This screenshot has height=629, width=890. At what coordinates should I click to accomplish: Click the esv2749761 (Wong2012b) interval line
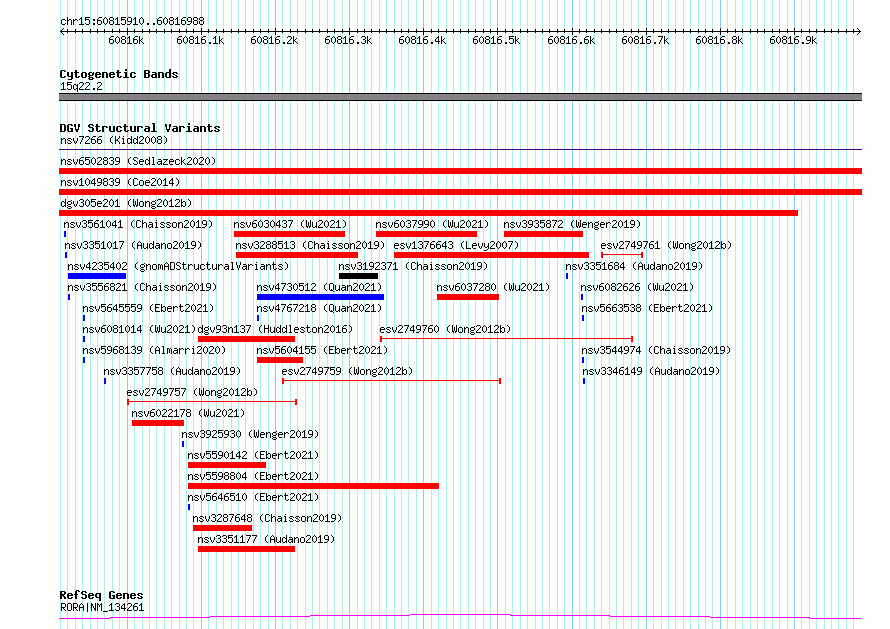tap(622, 255)
